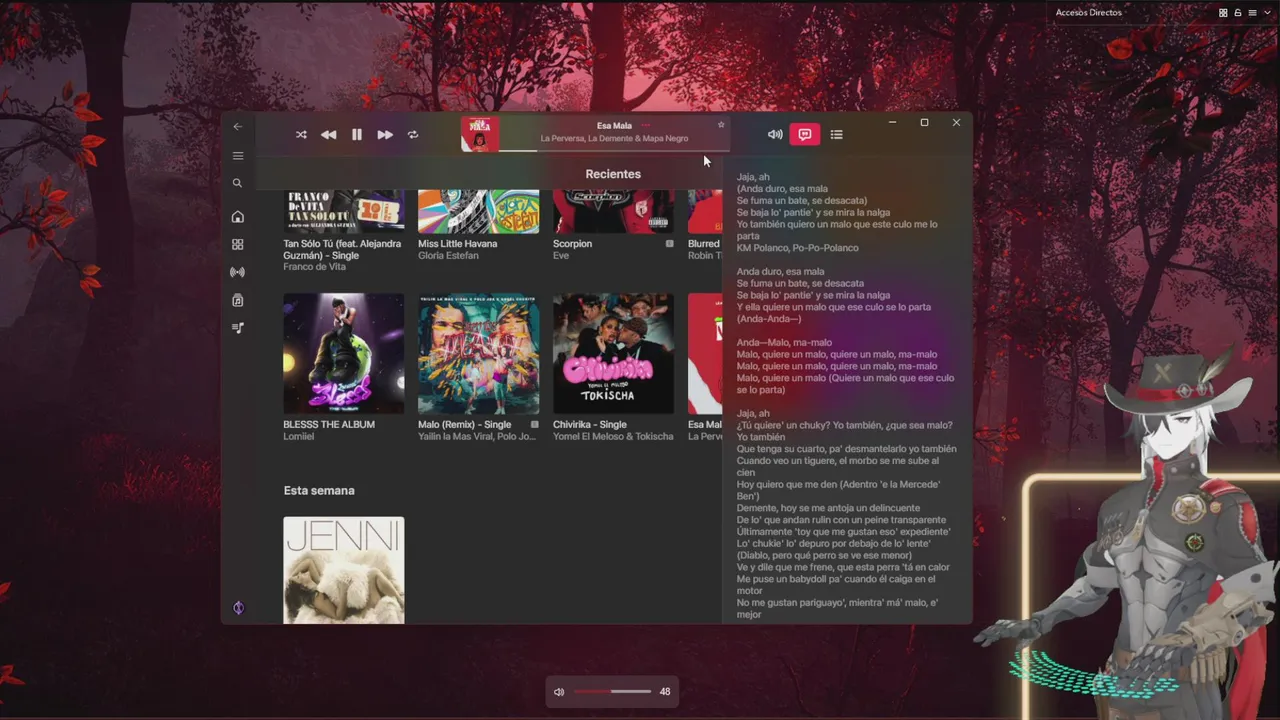Click the Chivirika - Single title
The width and height of the screenshot is (1280, 720).
(590, 425)
